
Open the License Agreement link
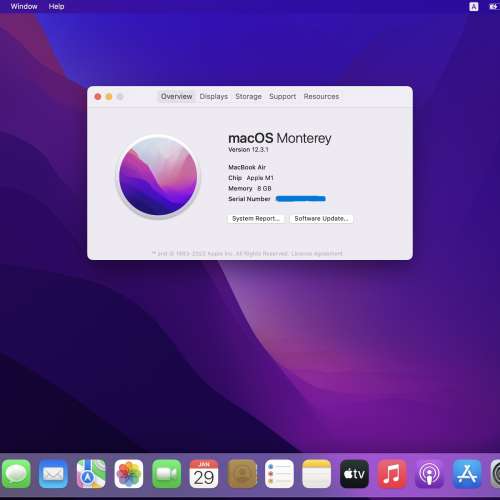(x=317, y=253)
